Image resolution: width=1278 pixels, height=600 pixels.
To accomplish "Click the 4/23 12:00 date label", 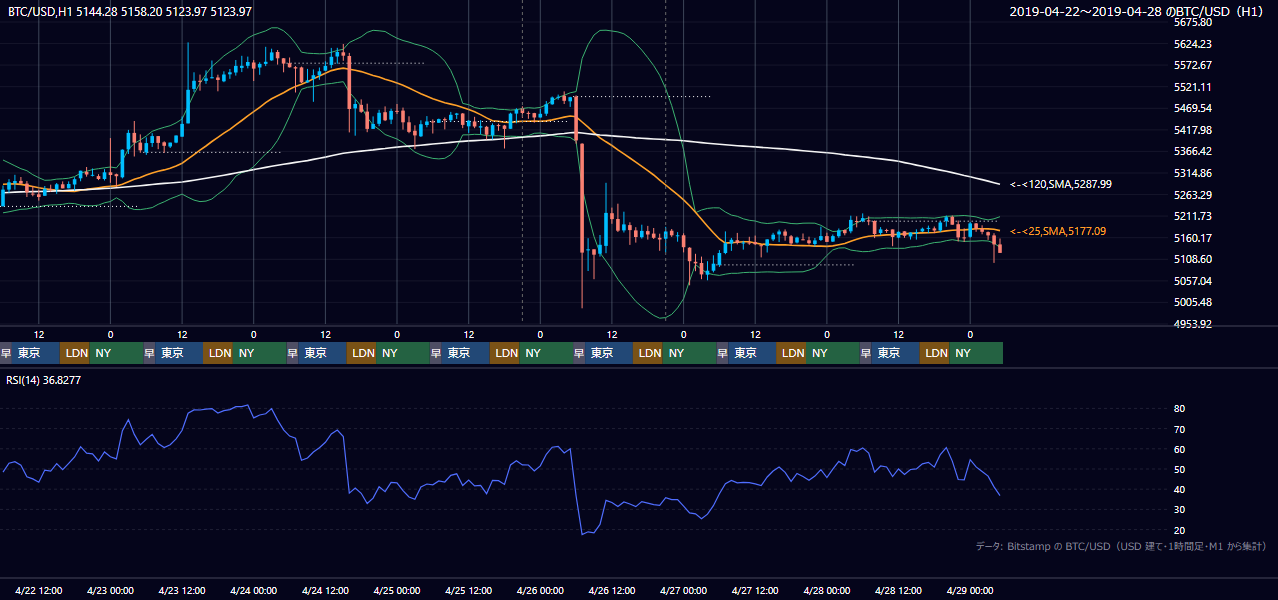I will (x=182, y=590).
